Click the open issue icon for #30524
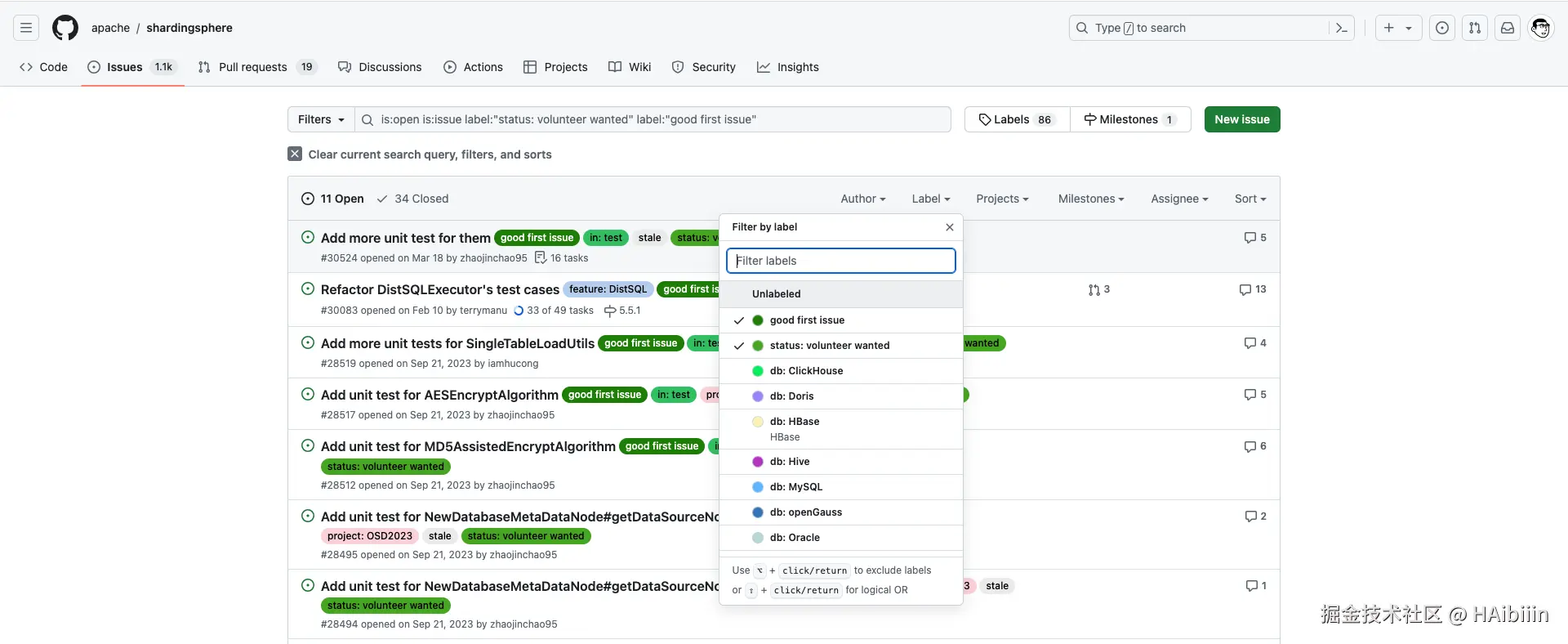This screenshot has height=644, width=1568. [308, 238]
